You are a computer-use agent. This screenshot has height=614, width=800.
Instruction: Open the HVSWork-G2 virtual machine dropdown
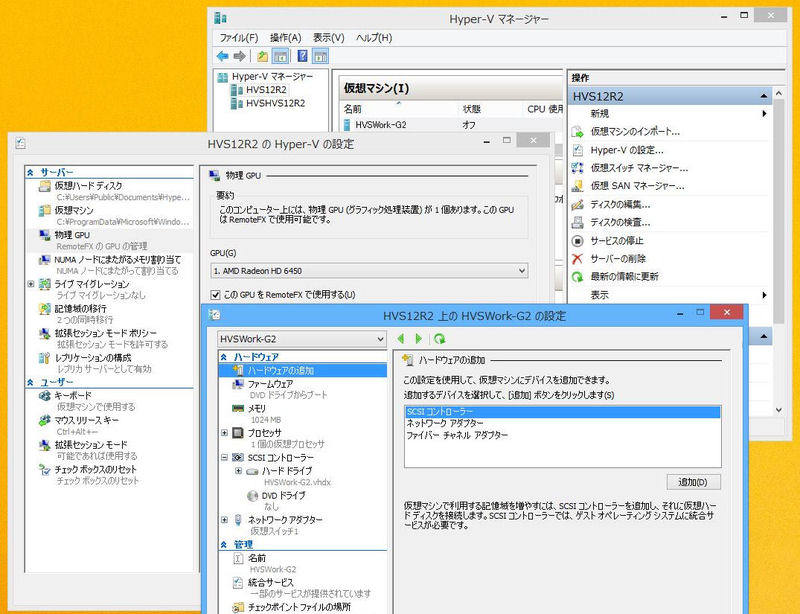[302, 339]
